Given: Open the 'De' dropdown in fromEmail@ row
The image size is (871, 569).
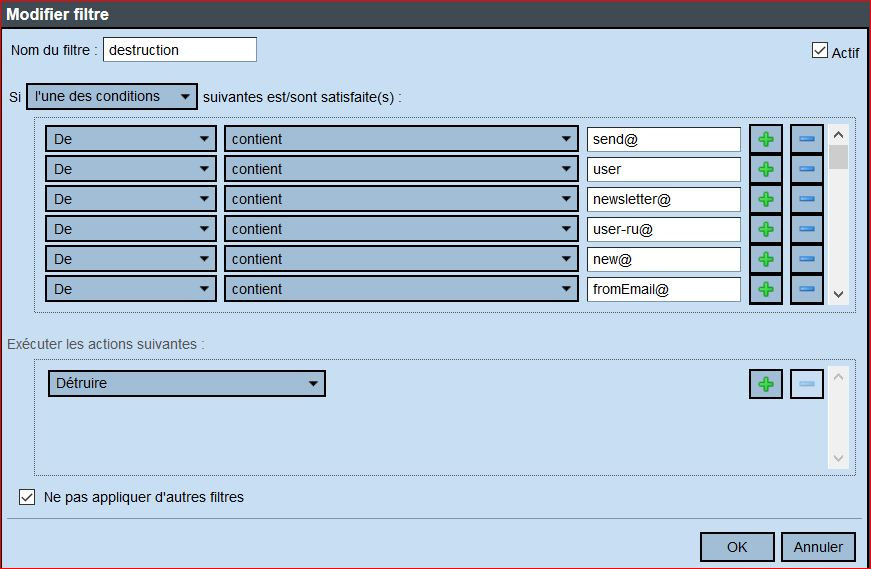Looking at the screenshot, I should point(131,289).
